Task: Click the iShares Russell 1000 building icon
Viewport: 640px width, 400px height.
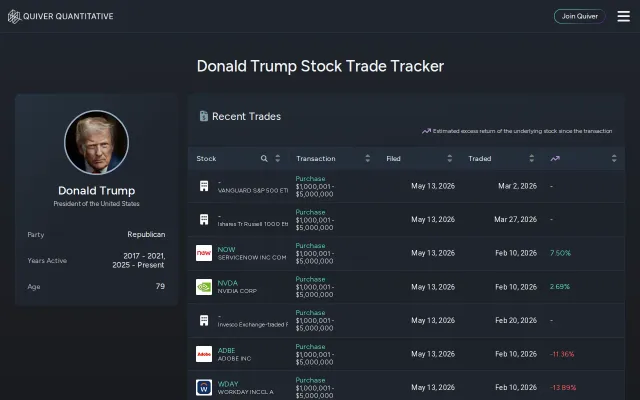Action: [x=204, y=220]
